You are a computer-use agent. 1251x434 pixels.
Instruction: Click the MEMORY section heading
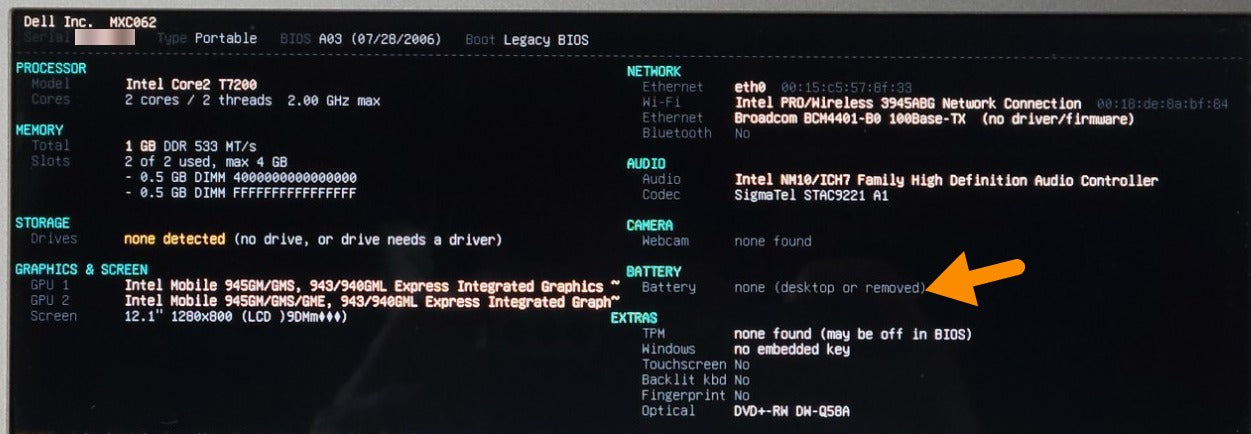[x=39, y=130]
